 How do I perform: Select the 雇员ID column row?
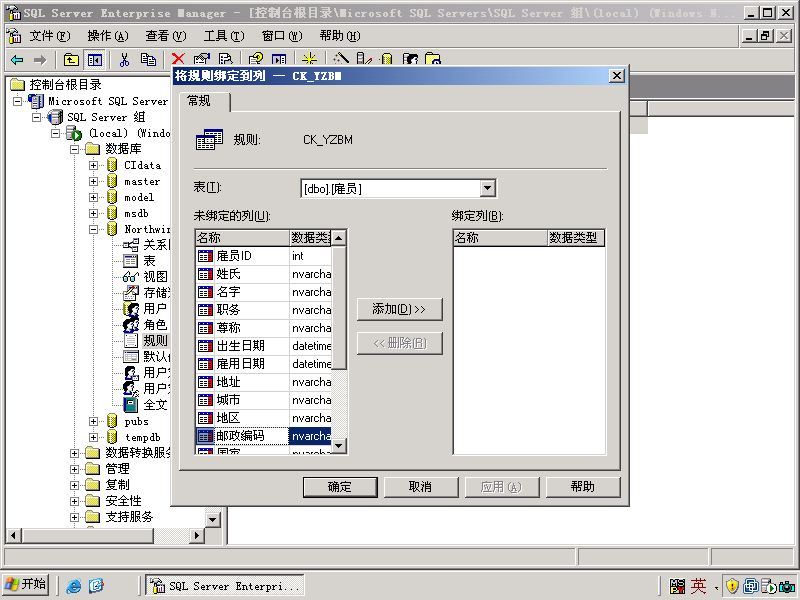tap(264, 256)
